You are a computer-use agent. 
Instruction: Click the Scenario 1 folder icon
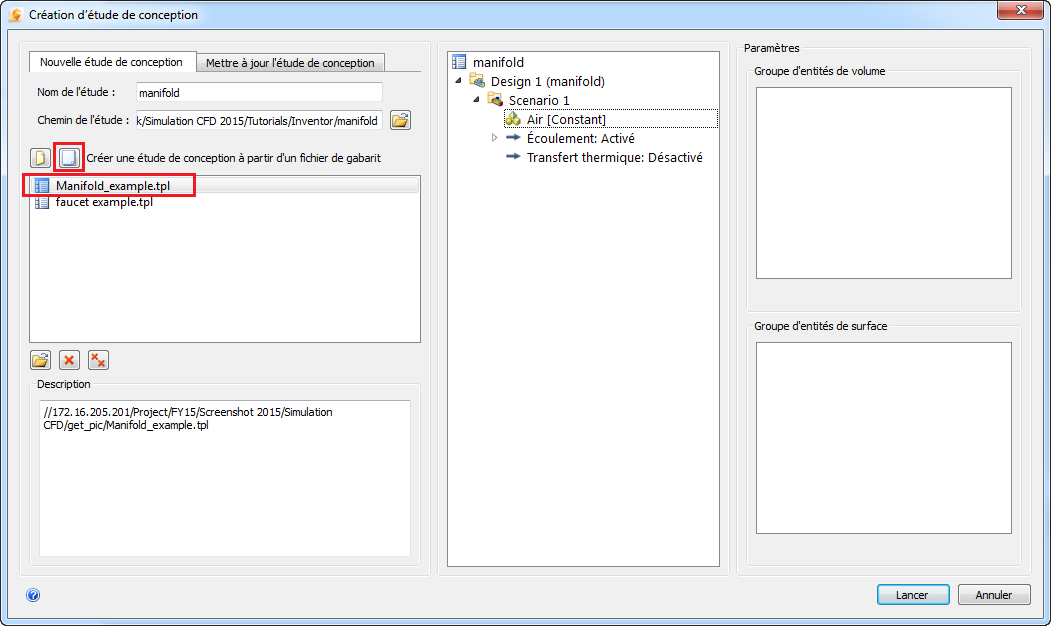point(495,100)
